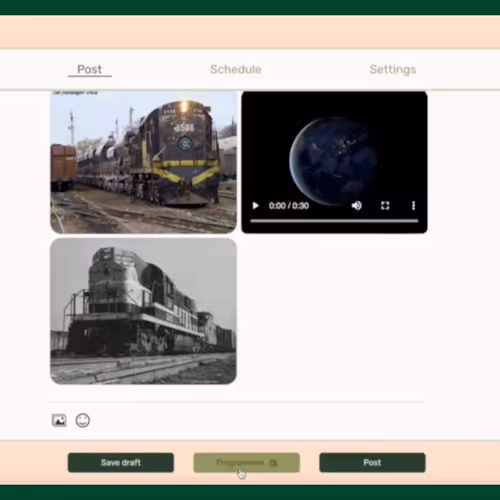Open the video in fullscreen
500x500 pixels.
pyautogui.click(x=385, y=206)
